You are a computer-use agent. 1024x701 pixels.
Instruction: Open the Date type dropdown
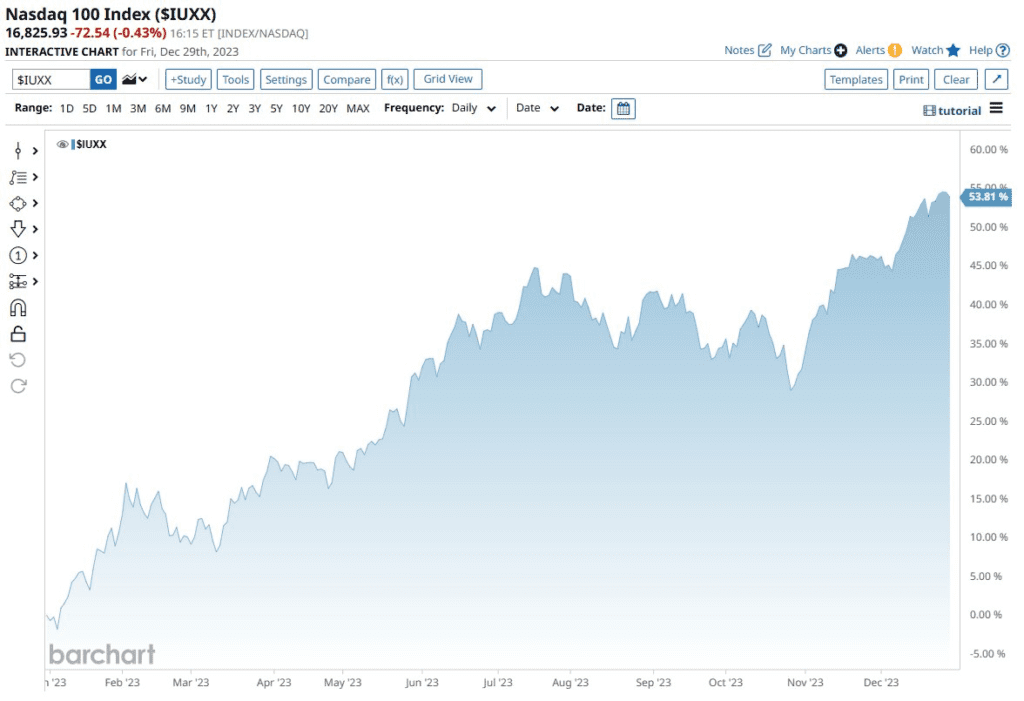pos(537,108)
